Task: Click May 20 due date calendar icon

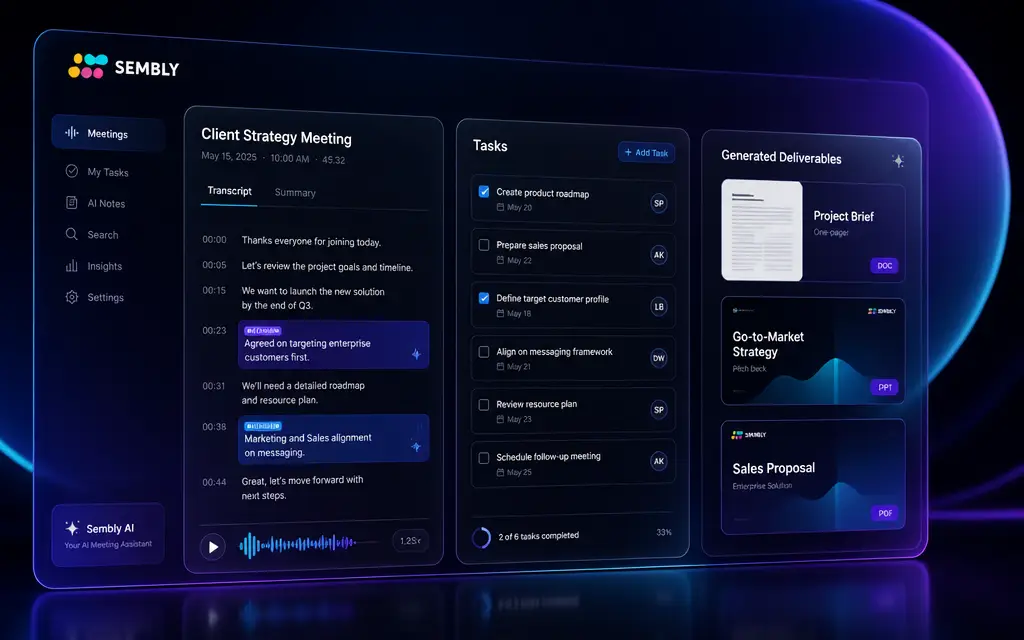Action: pos(500,207)
